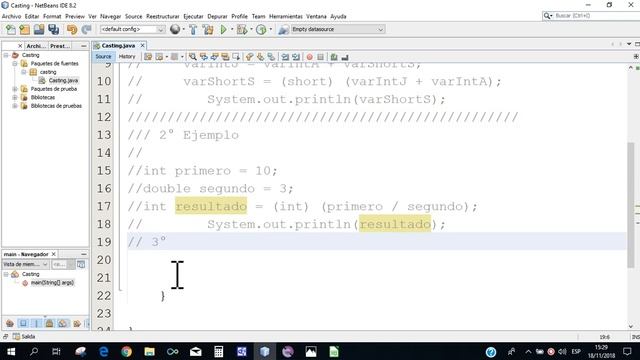Switch to the Casting.java editor tab
This screenshot has width=640, height=360.
[x=118, y=46]
